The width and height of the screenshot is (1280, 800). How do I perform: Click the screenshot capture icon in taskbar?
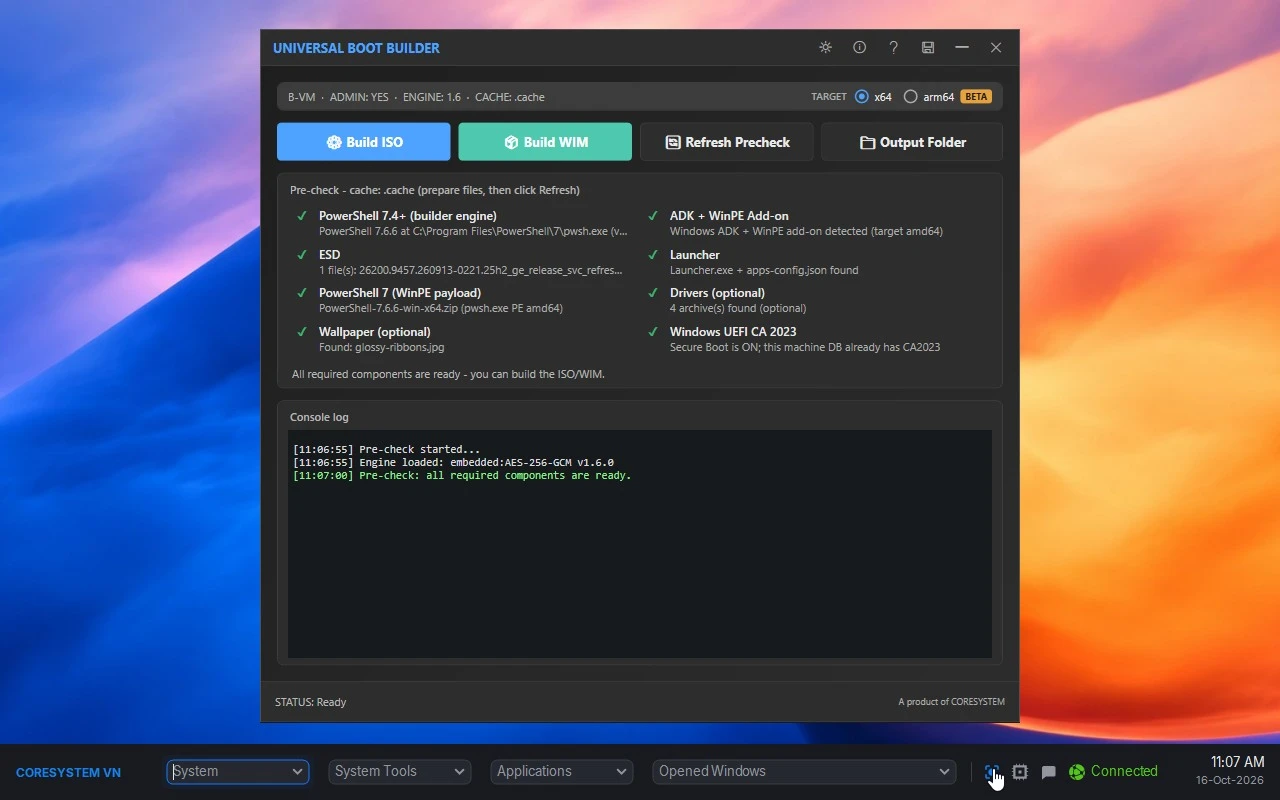click(992, 772)
